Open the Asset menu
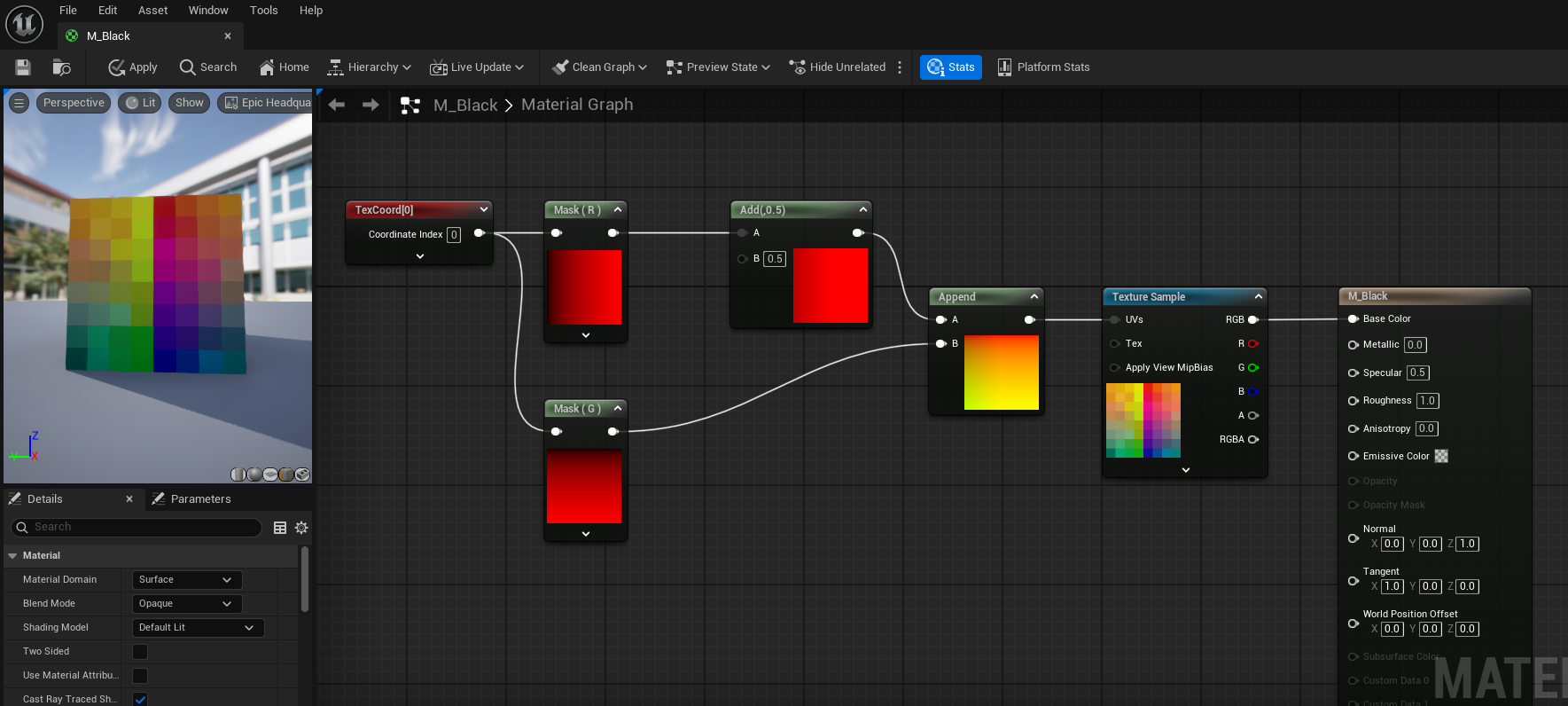 click(x=153, y=11)
